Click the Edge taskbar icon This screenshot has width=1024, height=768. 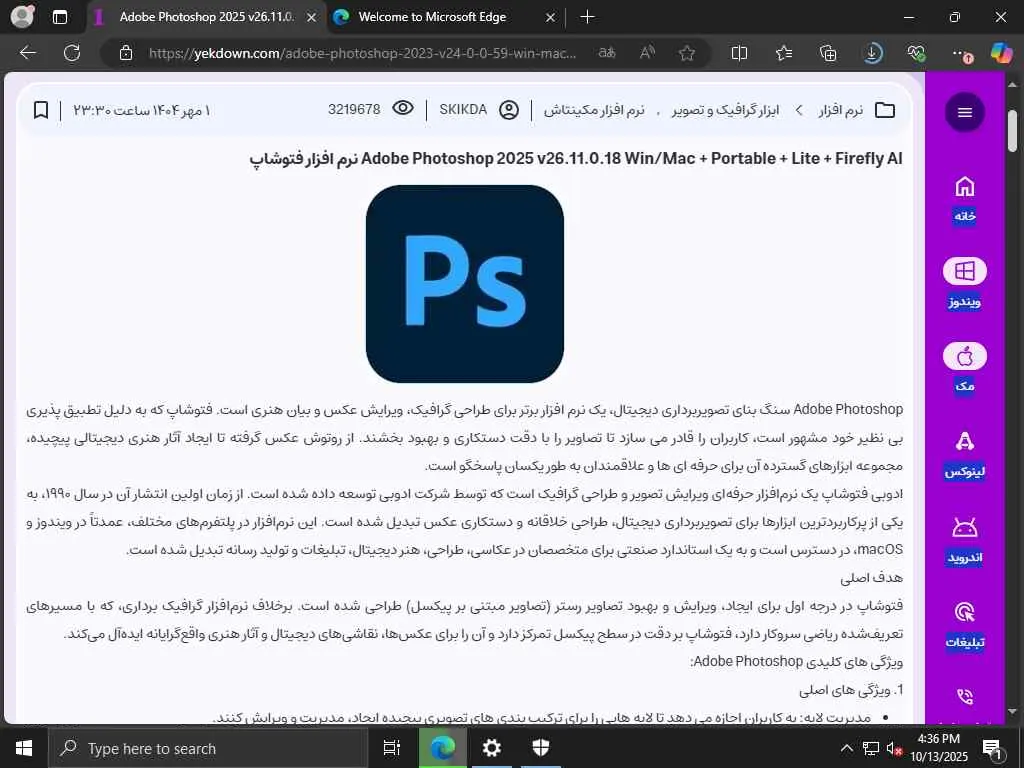pos(442,748)
